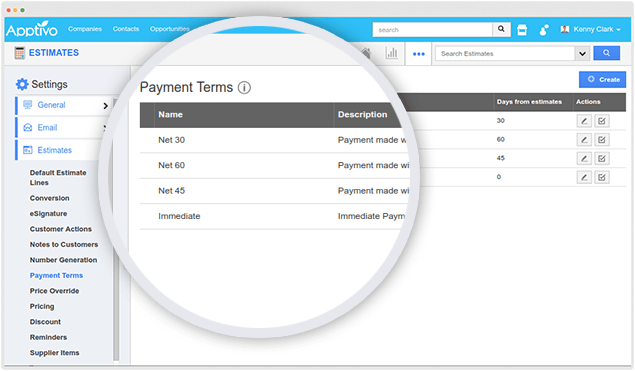Select Notes to Customers setting
The width and height of the screenshot is (635, 371).
point(64,244)
